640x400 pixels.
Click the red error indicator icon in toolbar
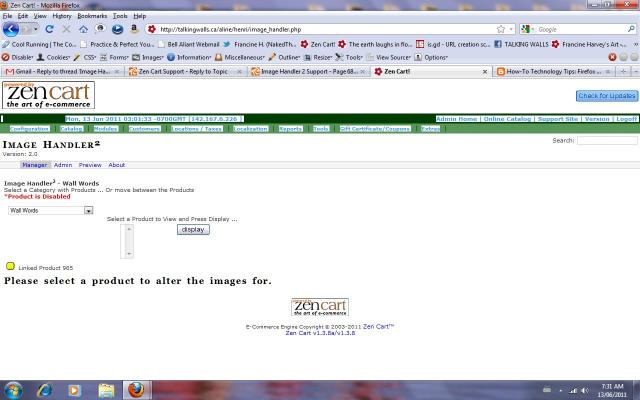click(x=612, y=57)
